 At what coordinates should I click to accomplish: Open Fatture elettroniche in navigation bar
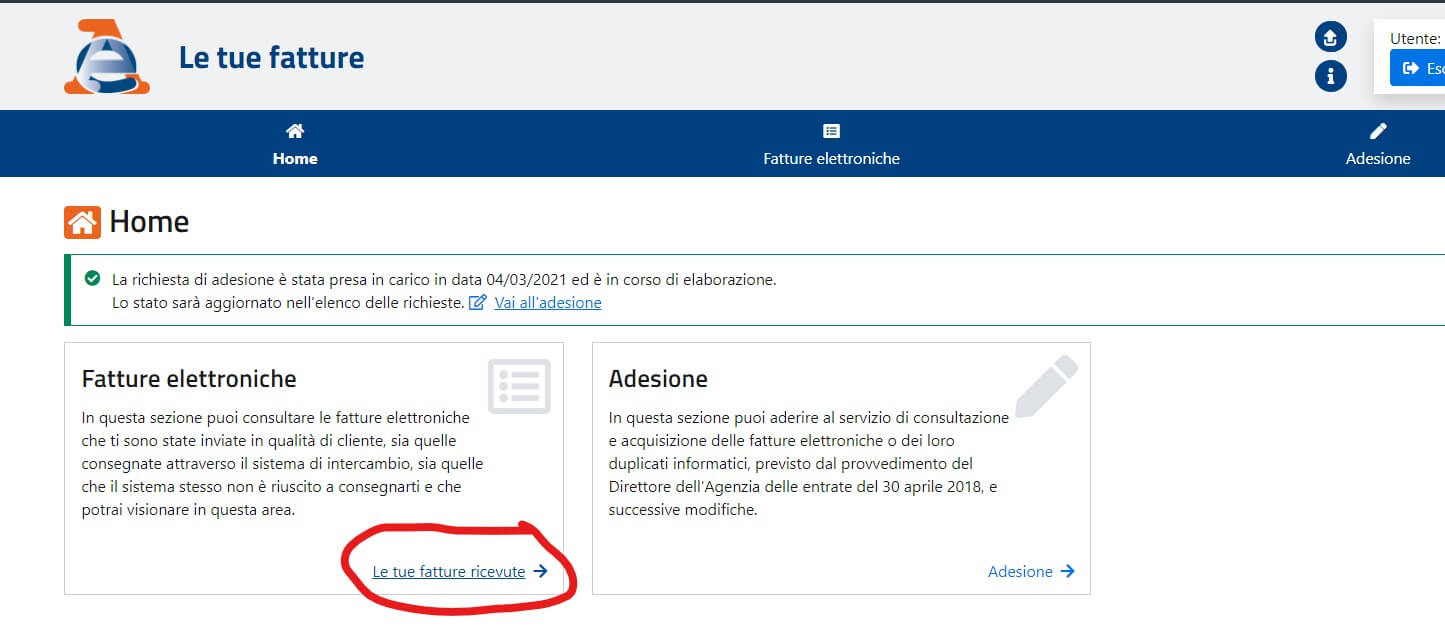[831, 159]
